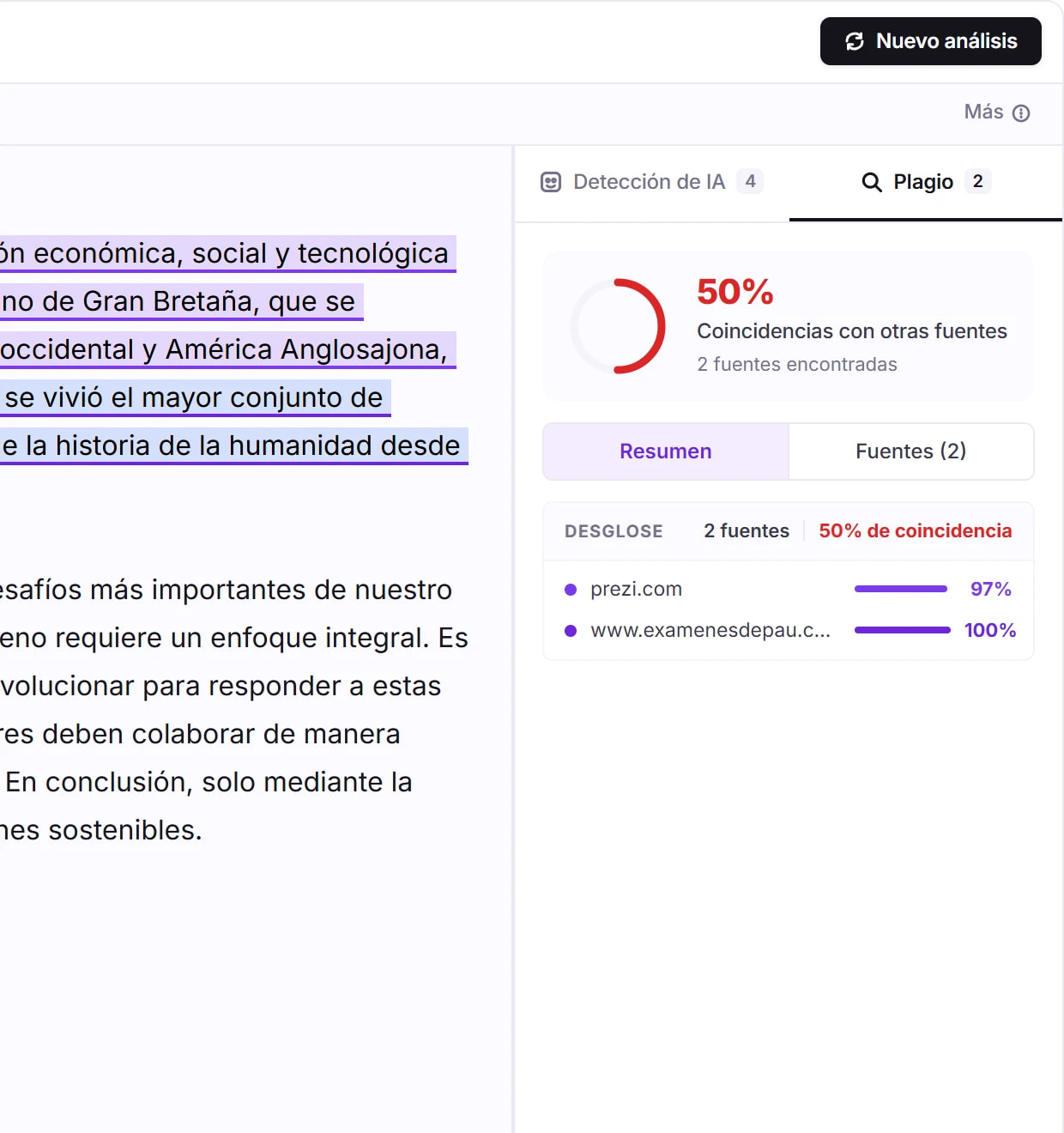Image resolution: width=1064 pixels, height=1133 pixels.
Task: Click 50% de coincidencia text
Action: coord(916,531)
